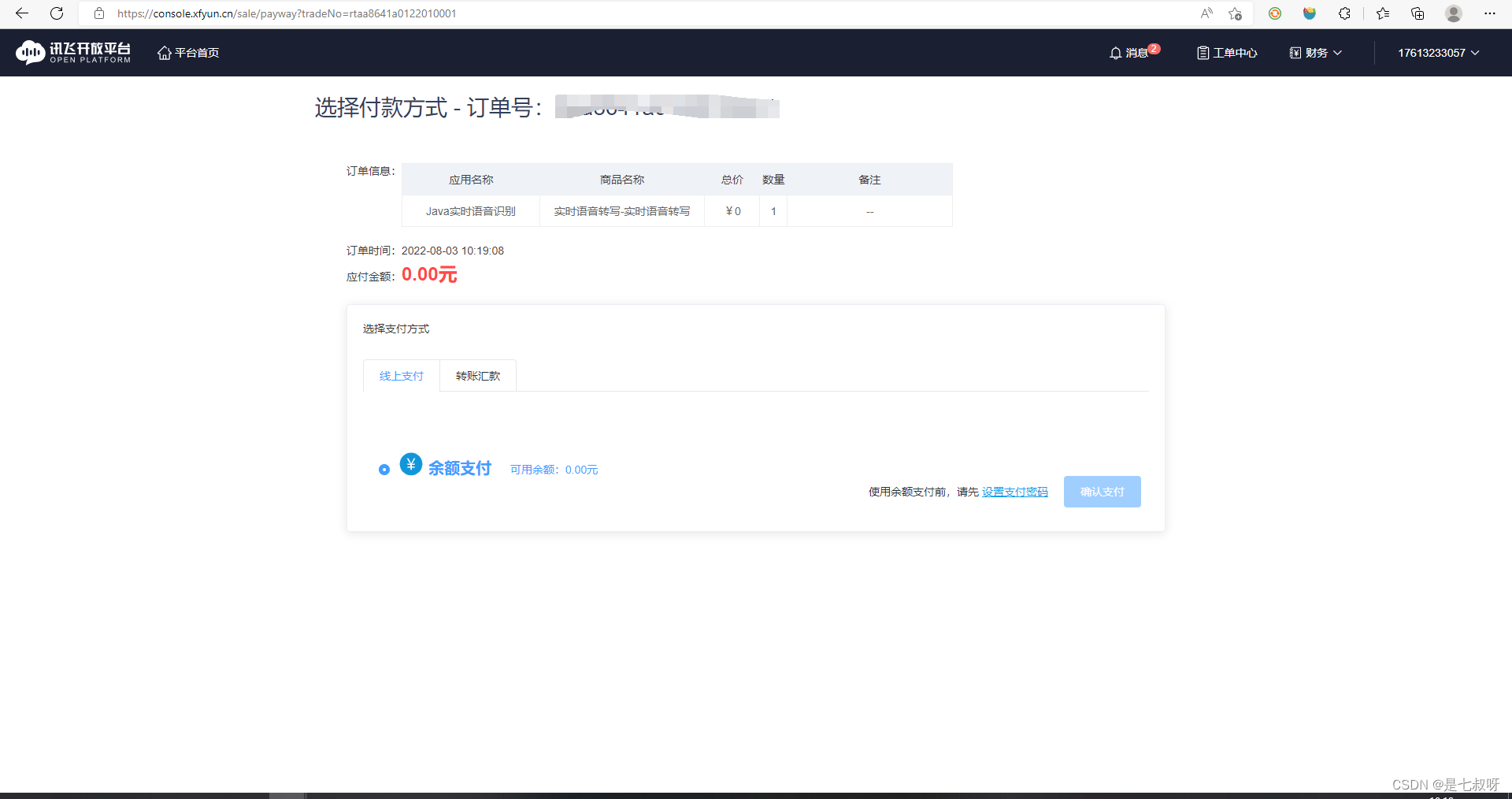The image size is (1512, 799).
Task: Select the 线上支付 tab
Action: (401, 376)
